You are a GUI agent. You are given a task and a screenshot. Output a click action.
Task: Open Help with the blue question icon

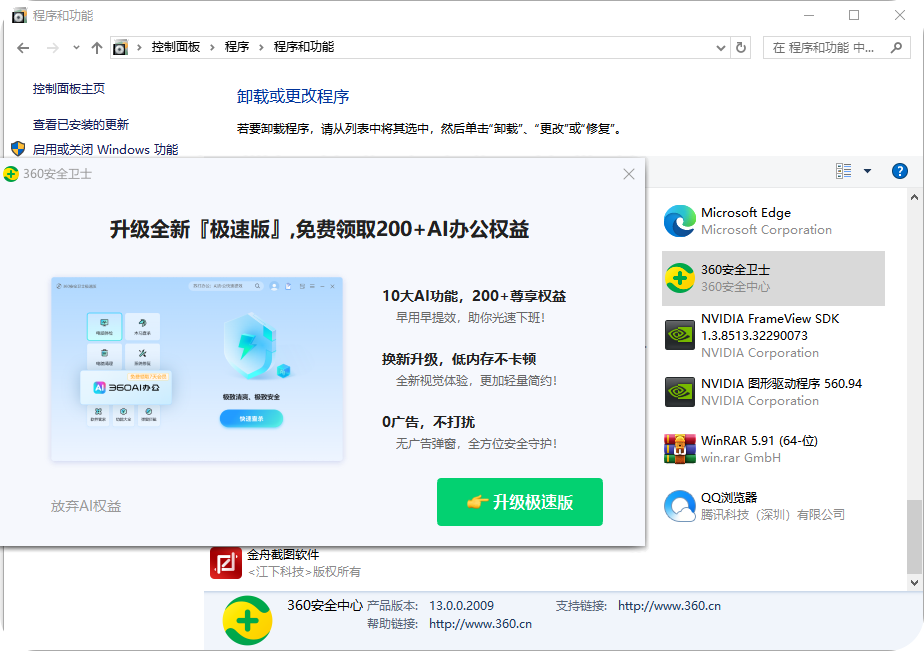(900, 171)
